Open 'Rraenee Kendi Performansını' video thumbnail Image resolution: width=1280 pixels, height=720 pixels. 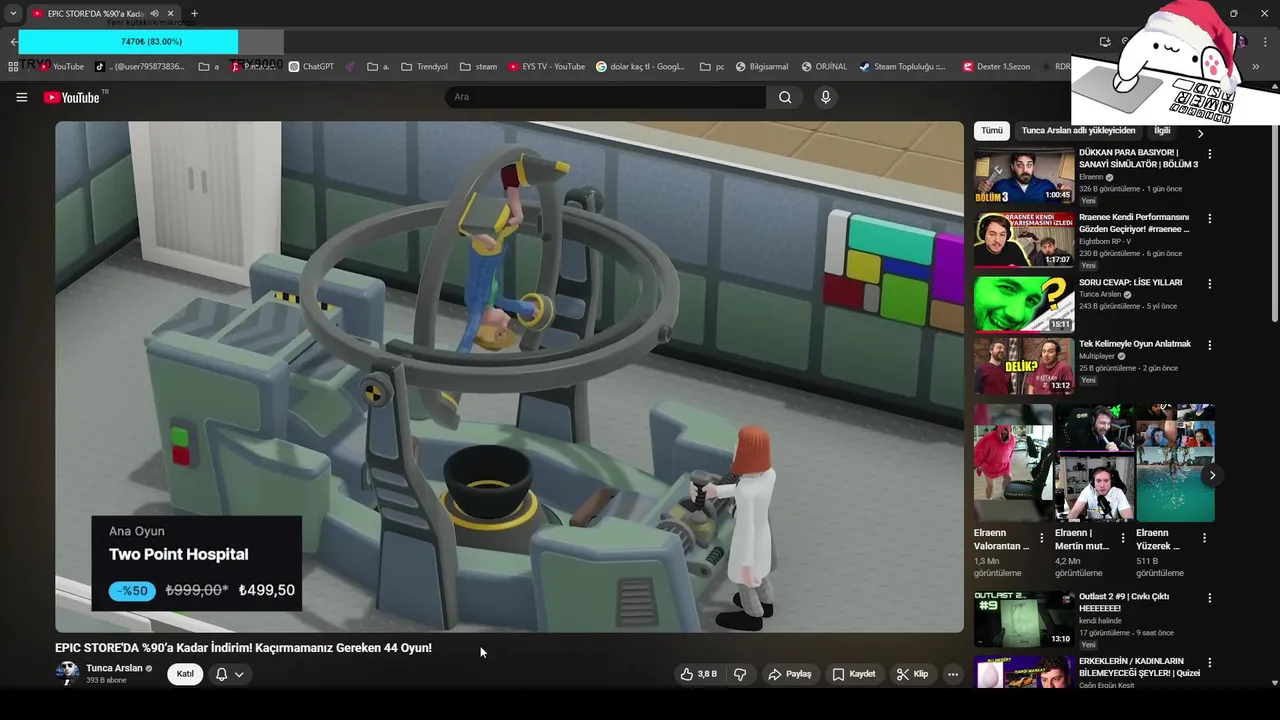[x=1024, y=240]
